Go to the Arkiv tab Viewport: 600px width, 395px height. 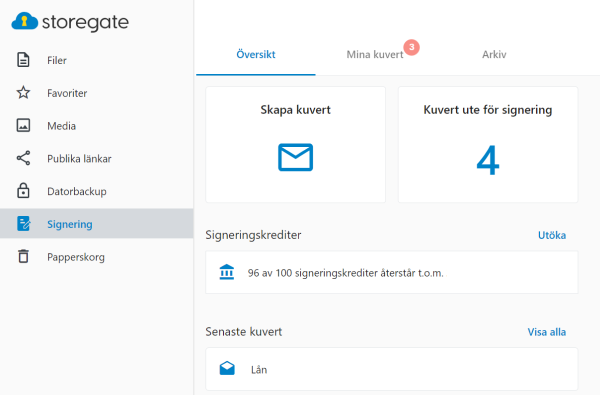pyautogui.click(x=494, y=54)
